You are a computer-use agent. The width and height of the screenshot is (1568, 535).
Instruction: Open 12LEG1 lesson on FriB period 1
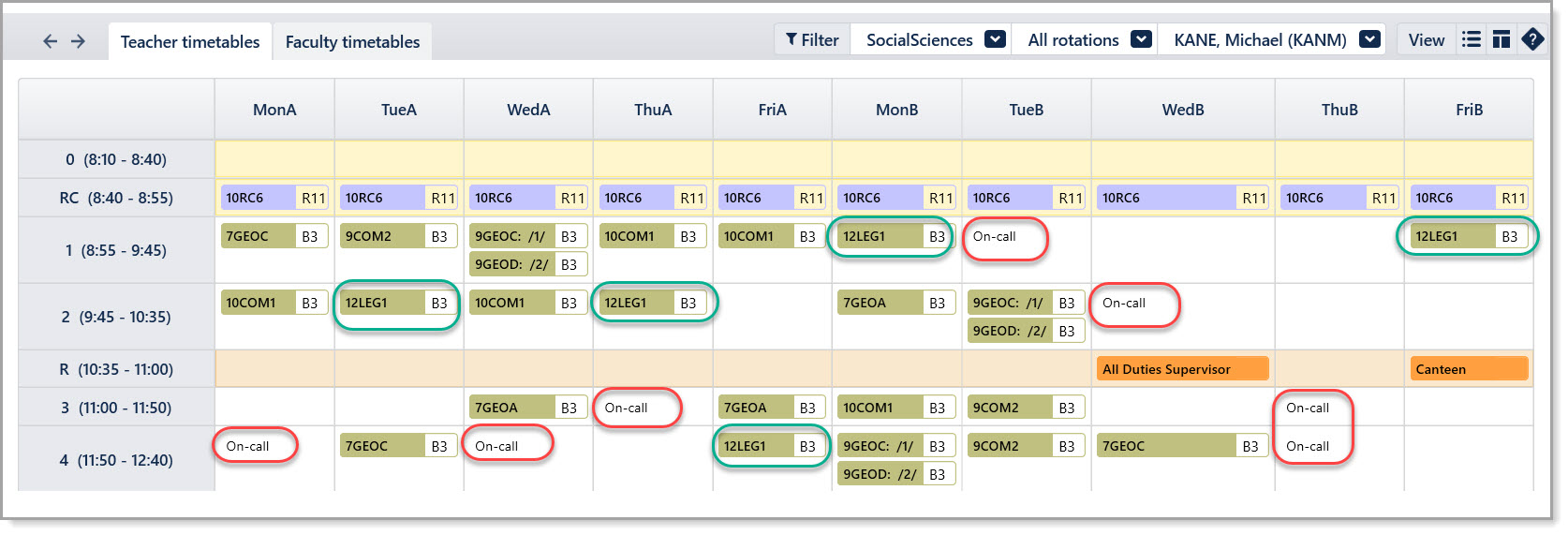coord(1469,236)
